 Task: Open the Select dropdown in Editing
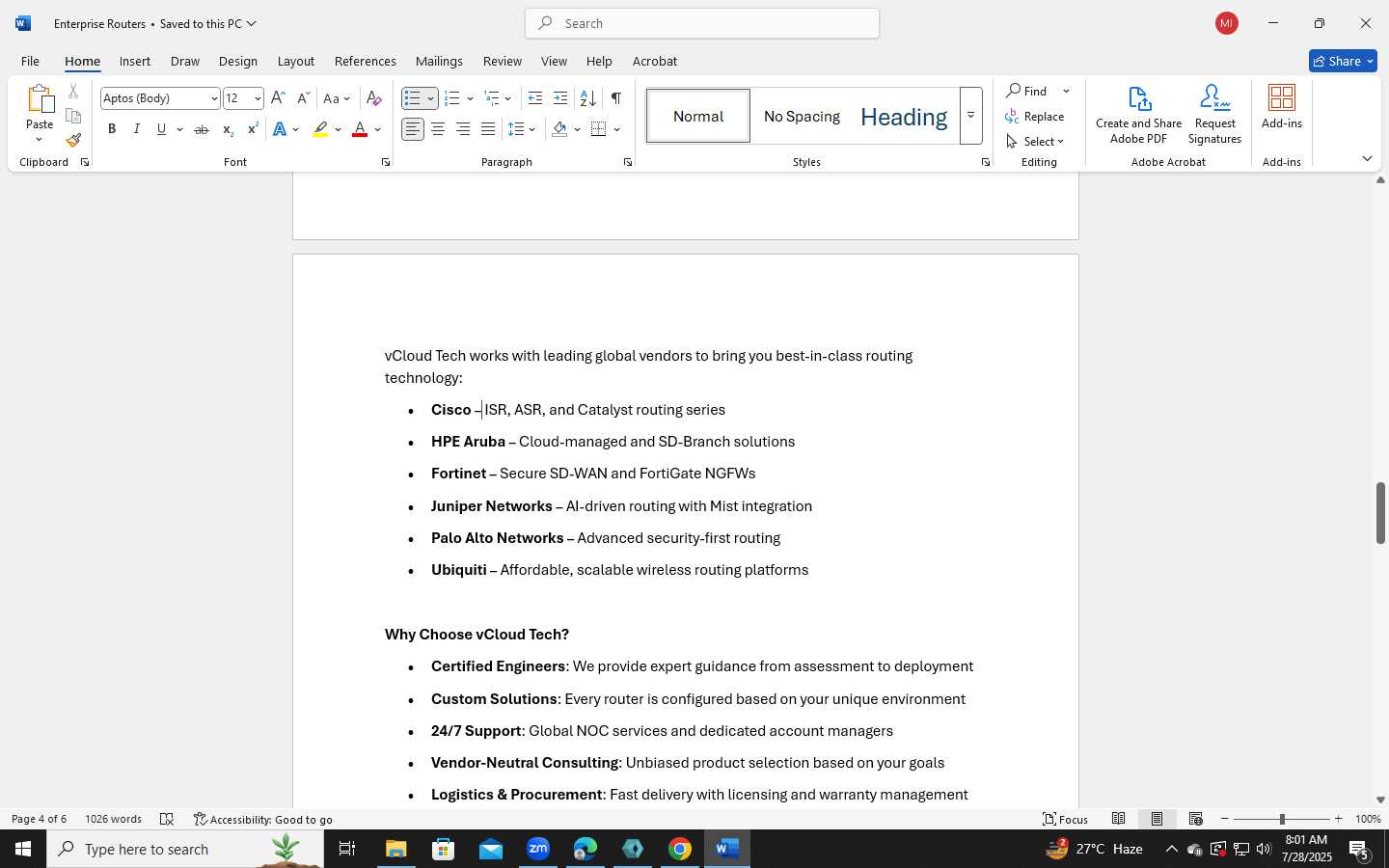pyautogui.click(x=1035, y=141)
